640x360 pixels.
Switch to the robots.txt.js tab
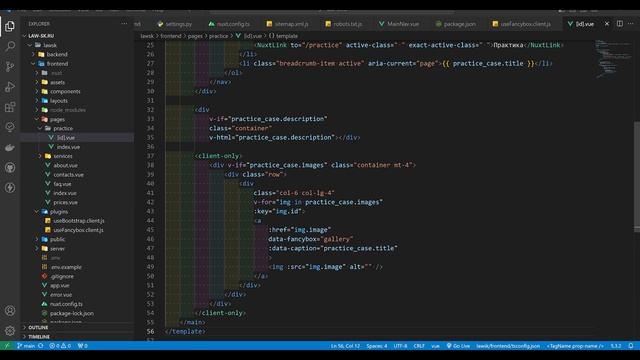(x=344, y=24)
